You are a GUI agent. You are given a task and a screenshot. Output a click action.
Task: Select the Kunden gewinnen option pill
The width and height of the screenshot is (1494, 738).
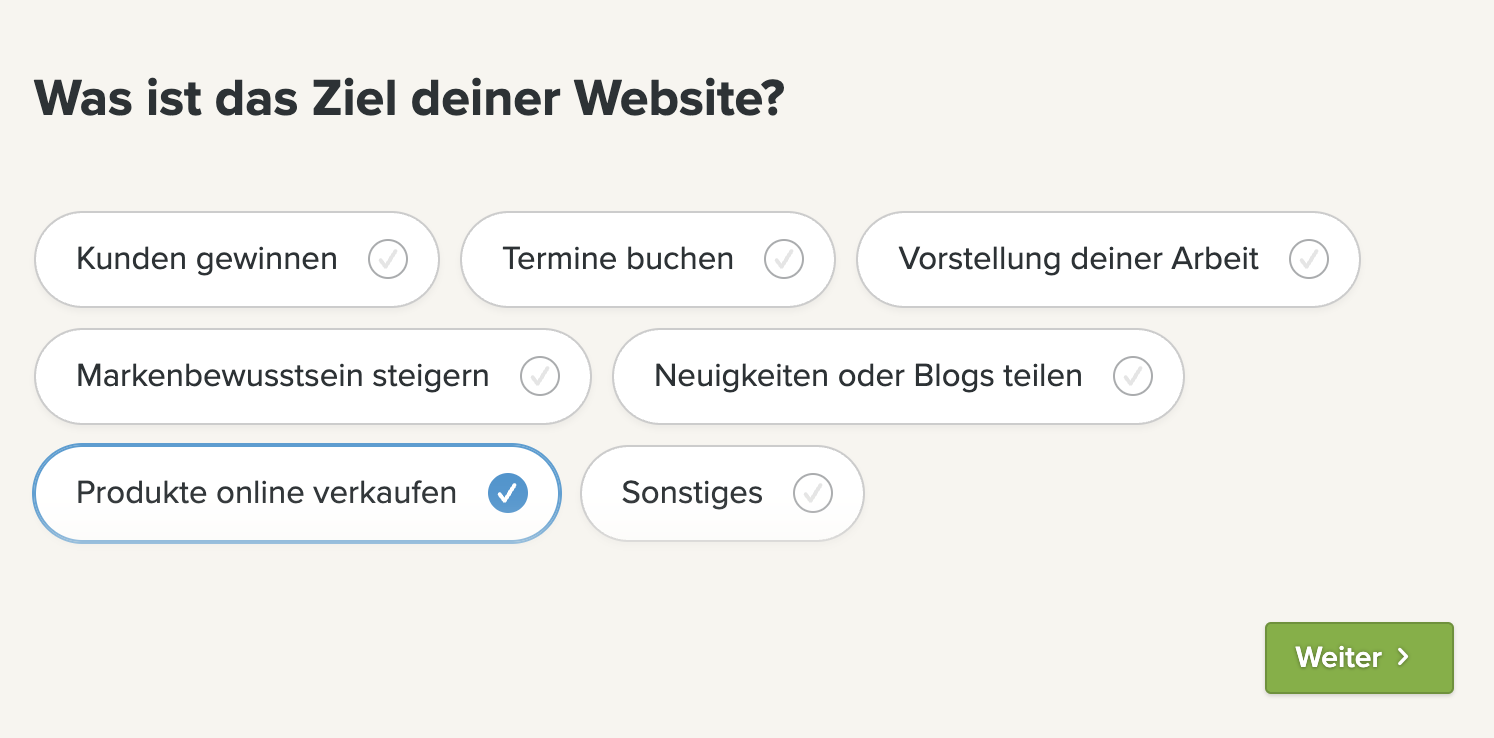coord(237,259)
